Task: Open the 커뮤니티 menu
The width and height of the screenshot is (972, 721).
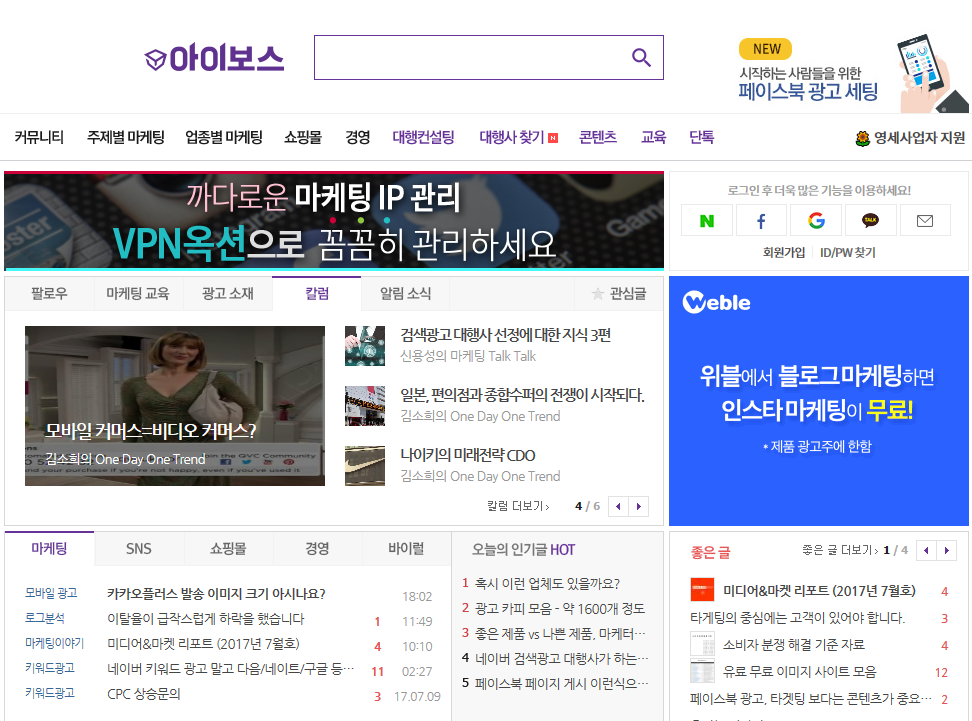Action: pos(39,137)
